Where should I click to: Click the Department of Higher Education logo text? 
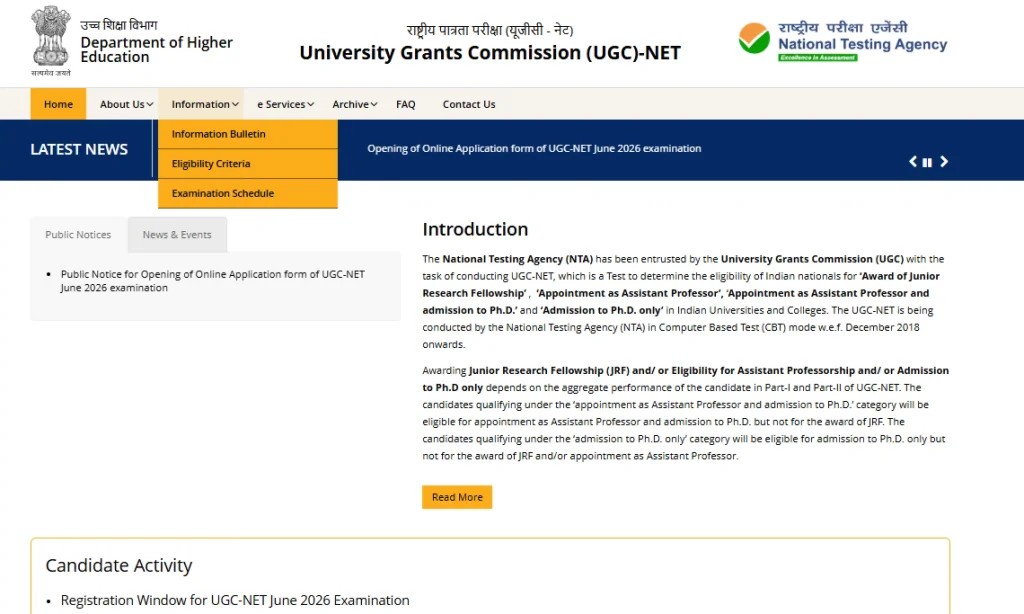click(x=157, y=49)
